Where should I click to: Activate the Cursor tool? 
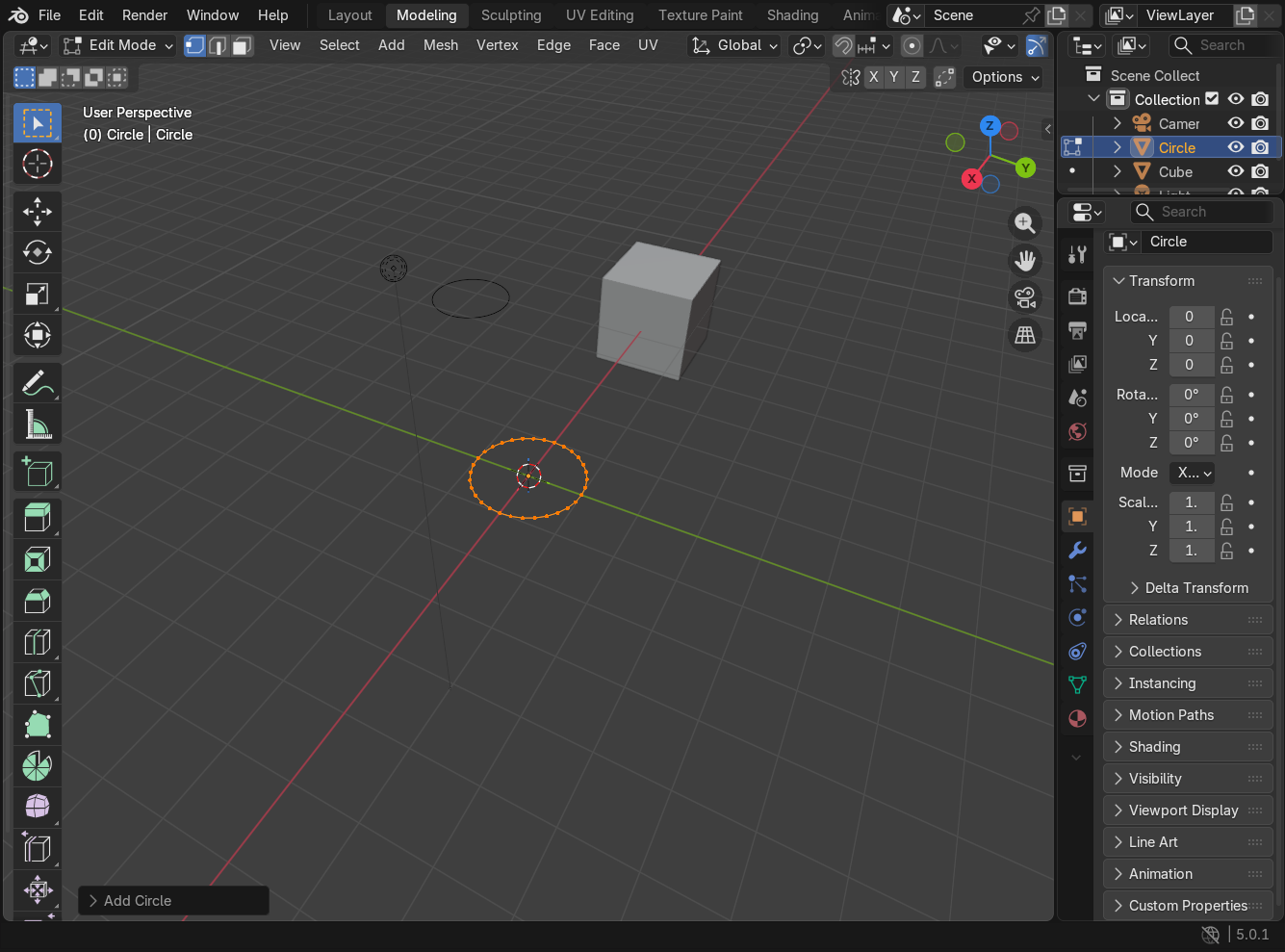(x=38, y=164)
